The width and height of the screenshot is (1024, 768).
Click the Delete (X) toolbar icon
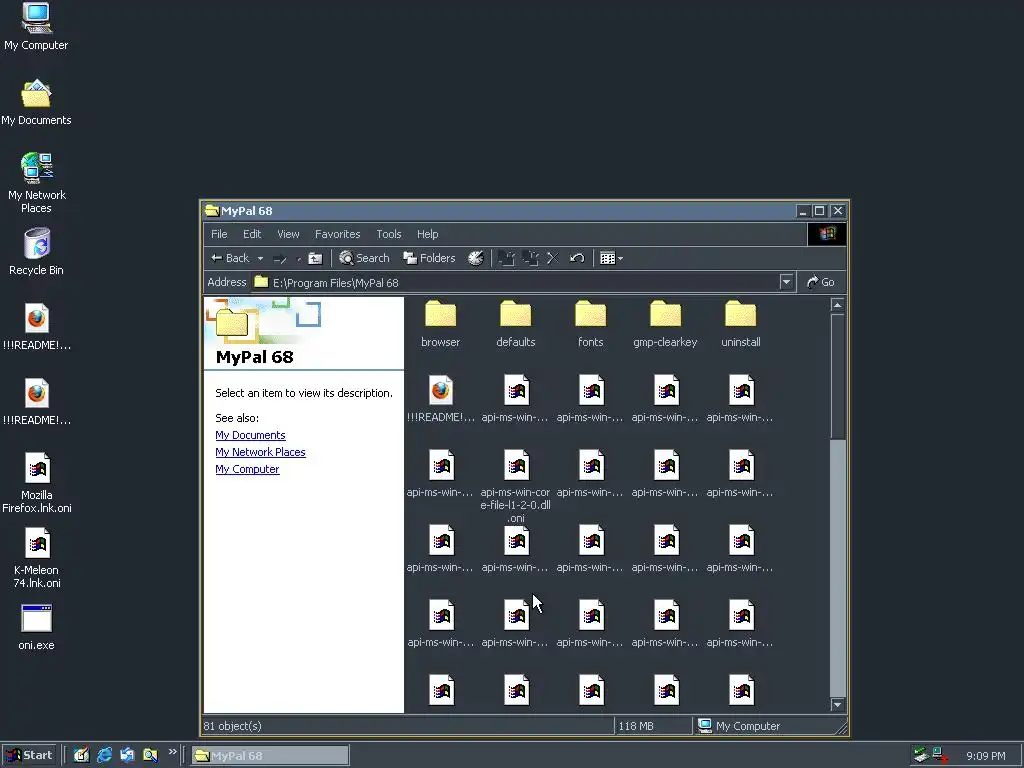(552, 258)
